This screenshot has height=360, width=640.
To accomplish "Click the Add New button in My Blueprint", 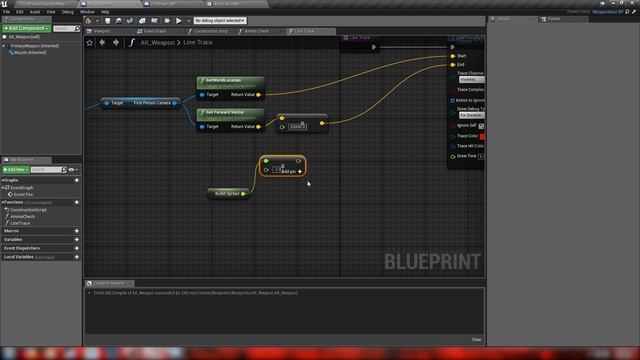I will (16, 169).
